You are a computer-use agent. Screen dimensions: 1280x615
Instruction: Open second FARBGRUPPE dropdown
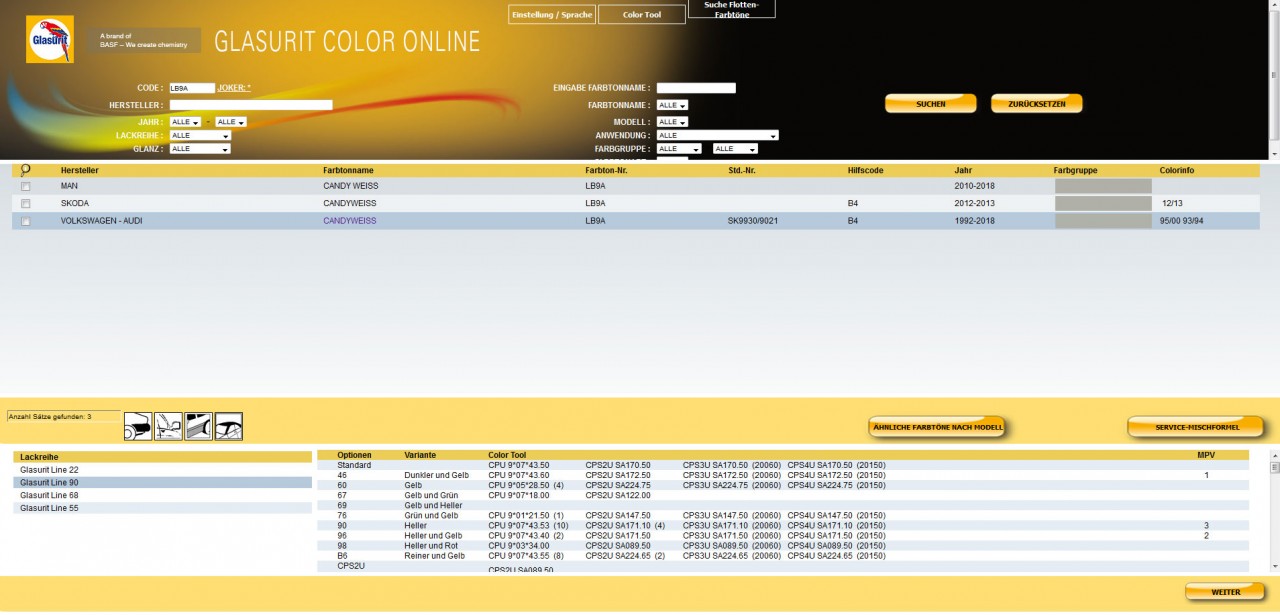click(x=735, y=149)
